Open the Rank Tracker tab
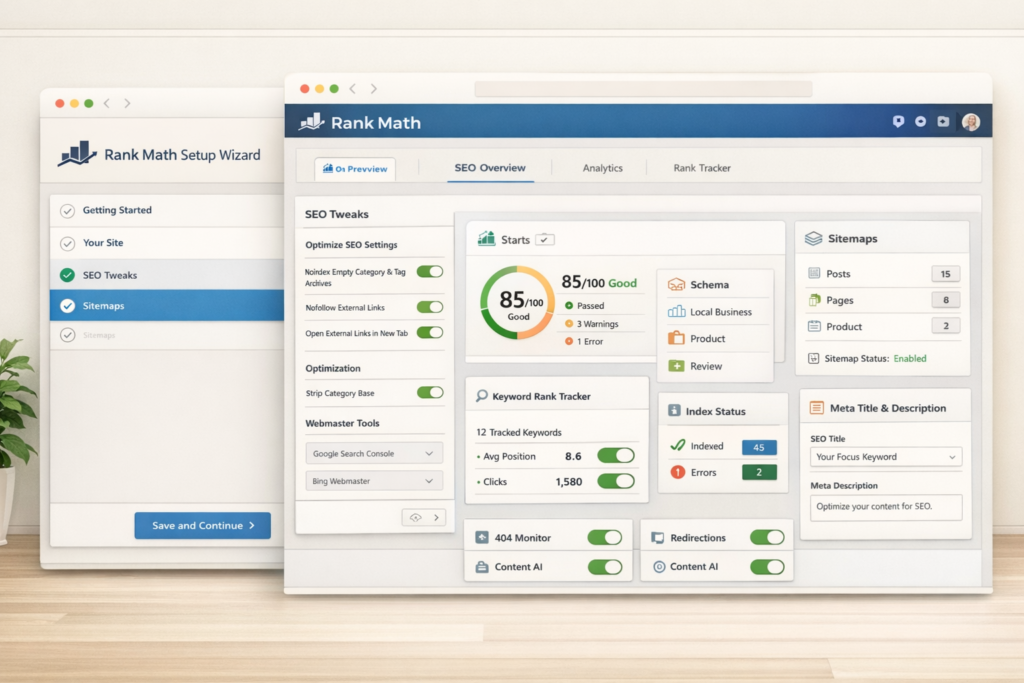This screenshot has width=1024, height=683. click(703, 168)
